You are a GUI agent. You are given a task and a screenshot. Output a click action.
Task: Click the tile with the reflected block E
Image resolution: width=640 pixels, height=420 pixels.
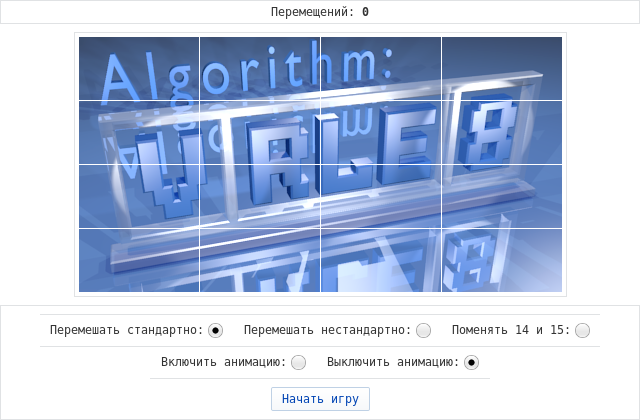[381, 260]
